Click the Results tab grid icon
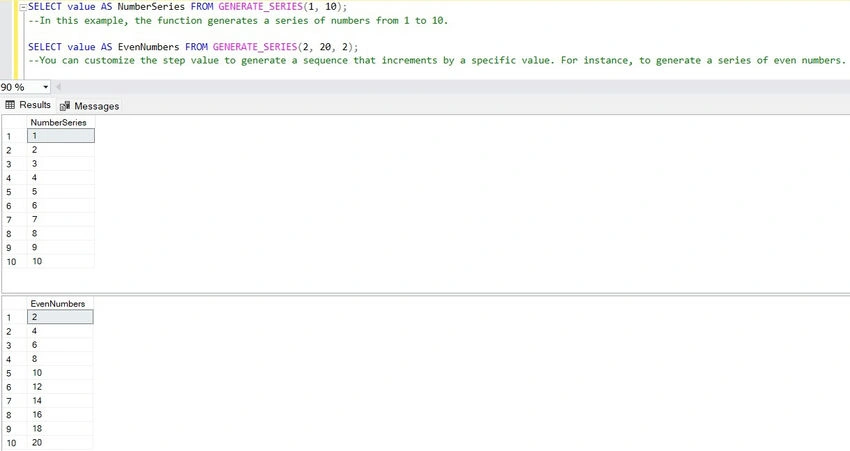The height and width of the screenshot is (451, 850). tap(10, 105)
